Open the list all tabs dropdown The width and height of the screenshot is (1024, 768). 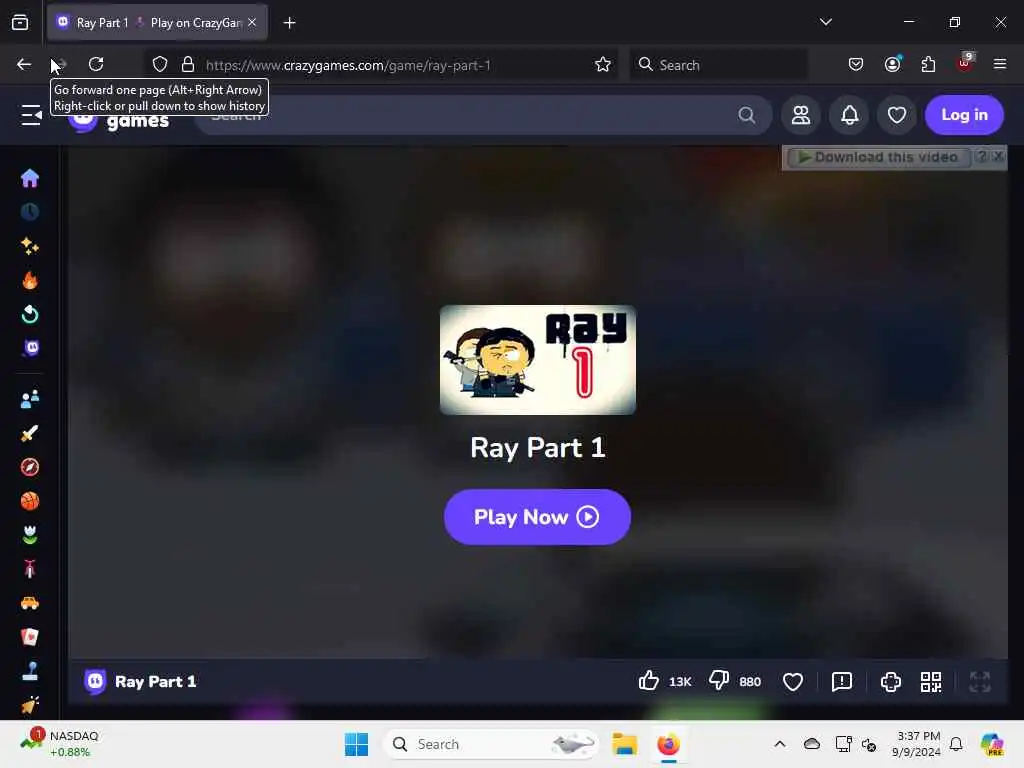[825, 22]
